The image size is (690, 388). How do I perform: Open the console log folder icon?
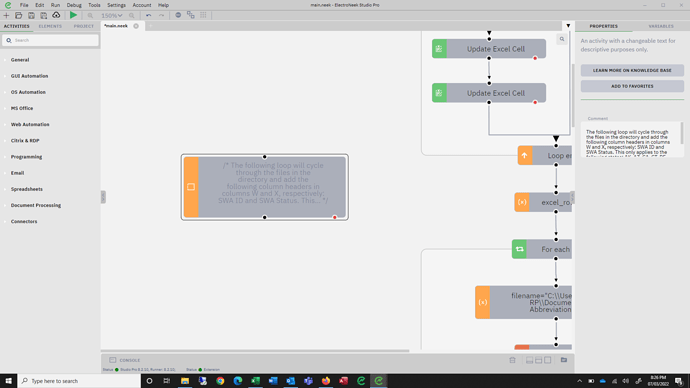564,360
